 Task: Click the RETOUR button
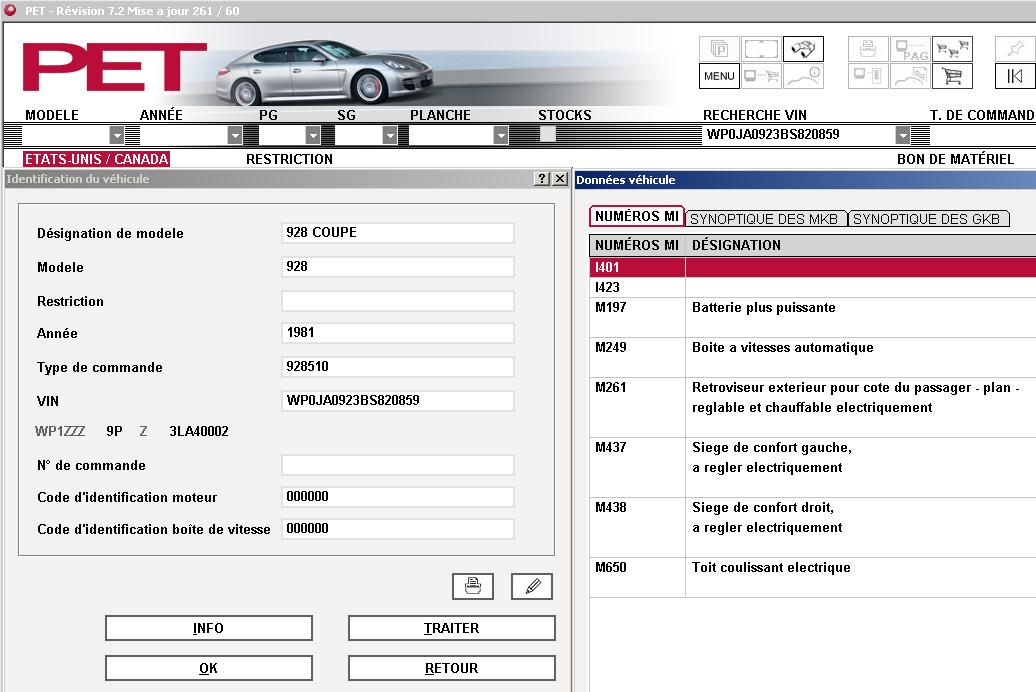click(x=451, y=668)
